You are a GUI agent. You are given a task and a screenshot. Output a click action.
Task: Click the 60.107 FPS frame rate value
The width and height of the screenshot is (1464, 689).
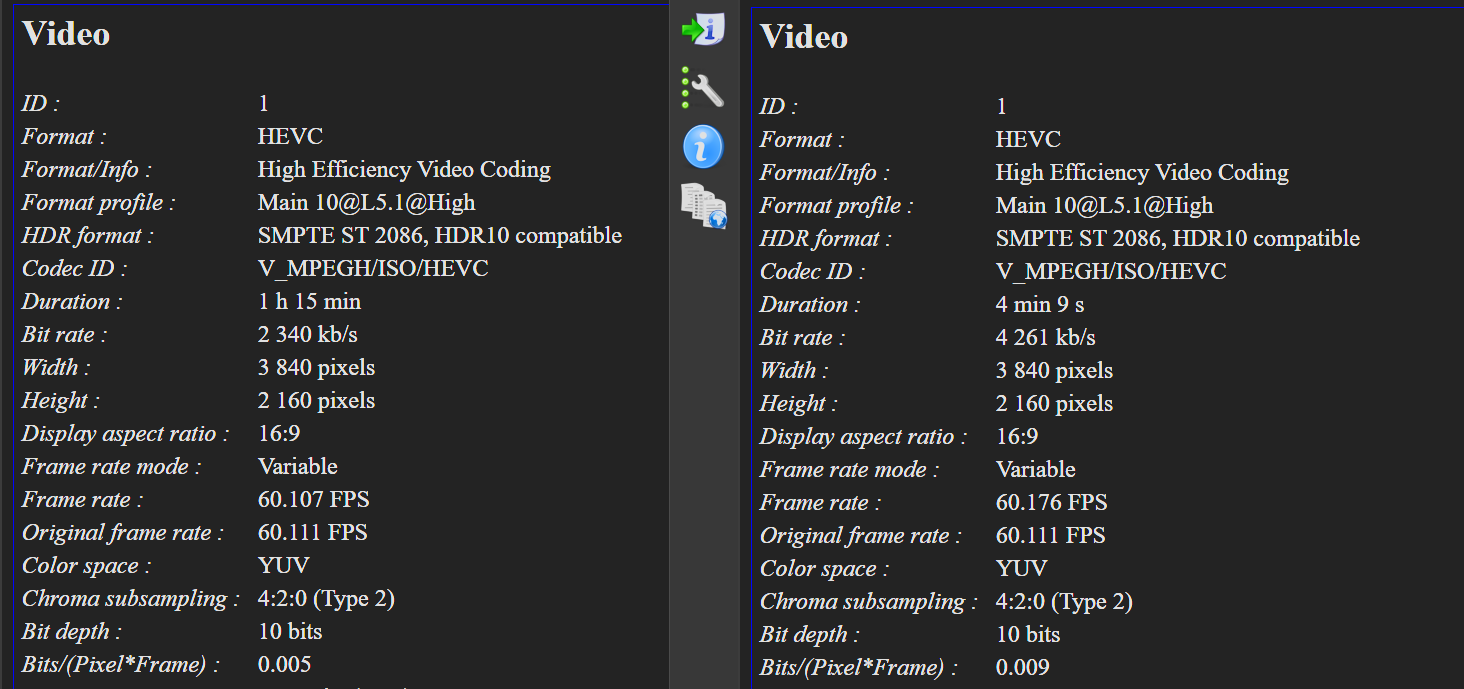313,499
